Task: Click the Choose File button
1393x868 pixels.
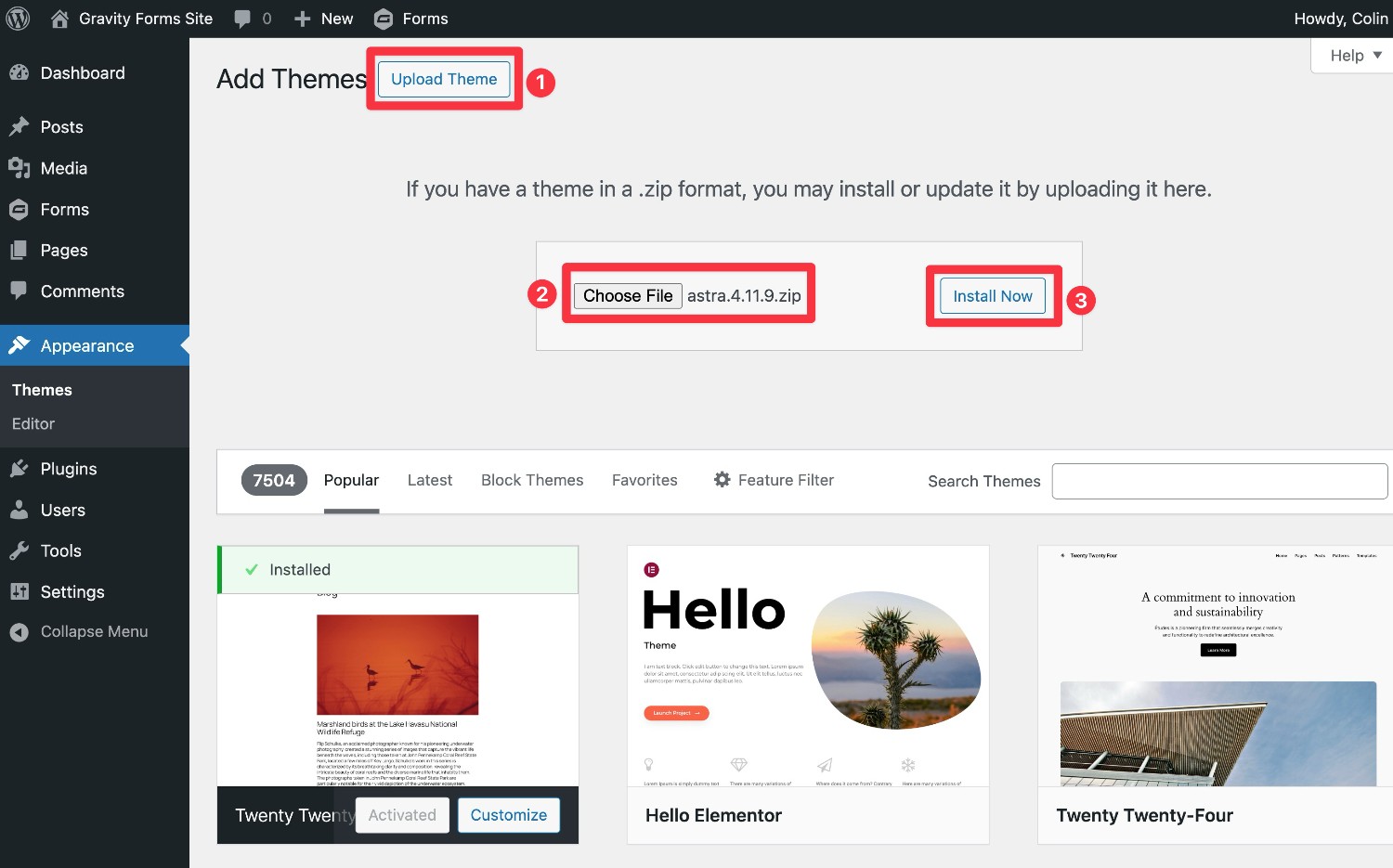Action: pyautogui.click(x=628, y=295)
